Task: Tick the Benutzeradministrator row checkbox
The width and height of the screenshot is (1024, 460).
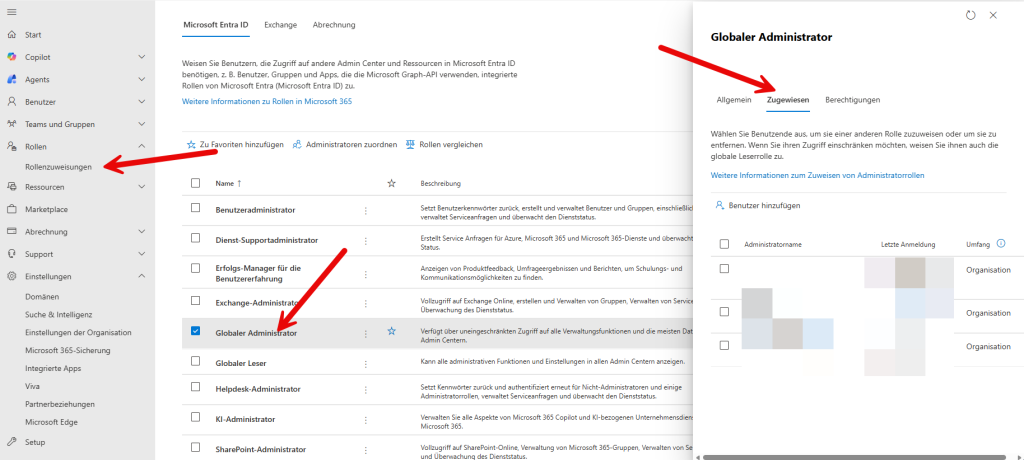Action: 195,207
